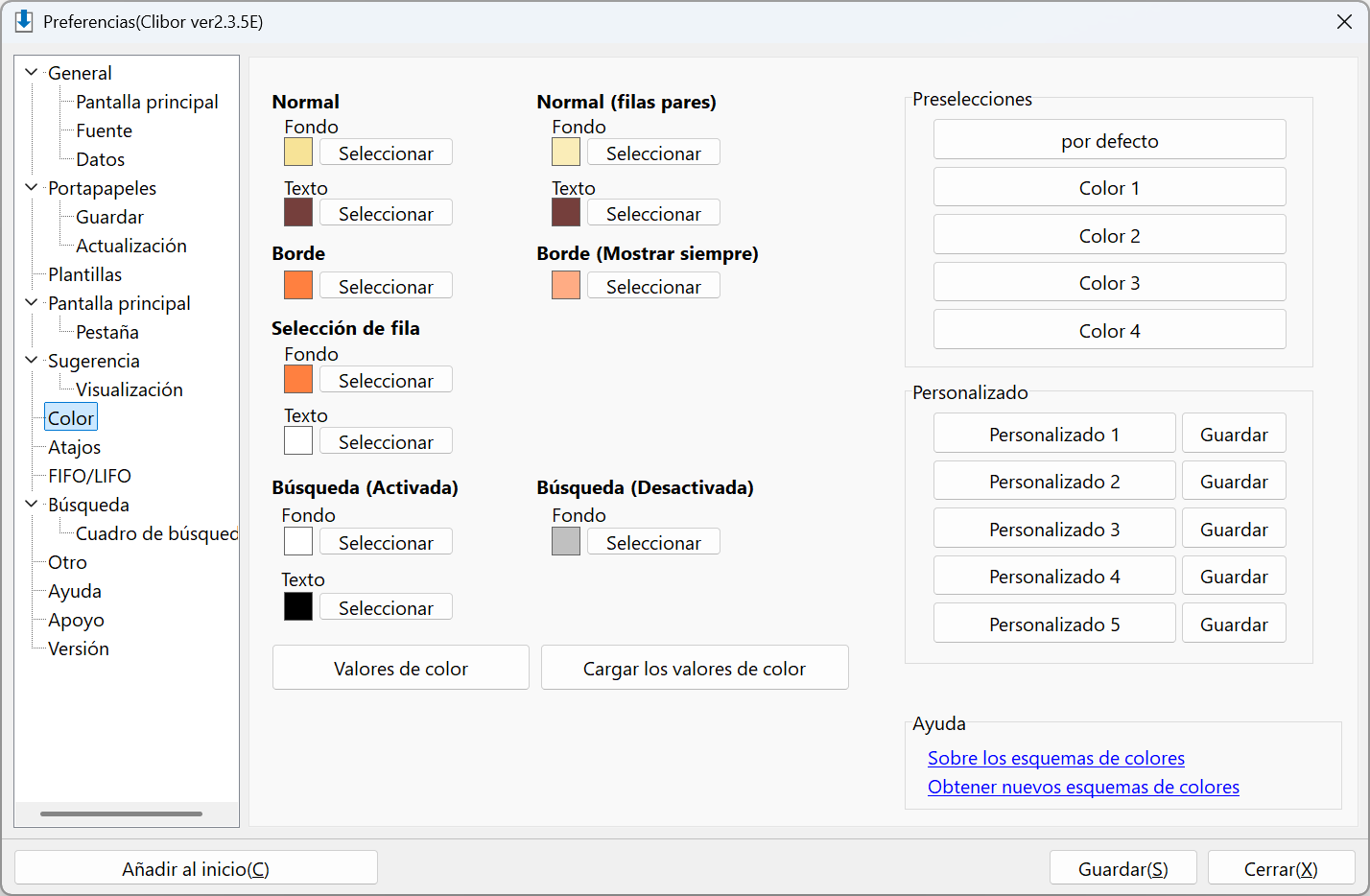The image size is (1370, 896).
Task: Select Visualización under Sugerencia
Action: point(129,389)
